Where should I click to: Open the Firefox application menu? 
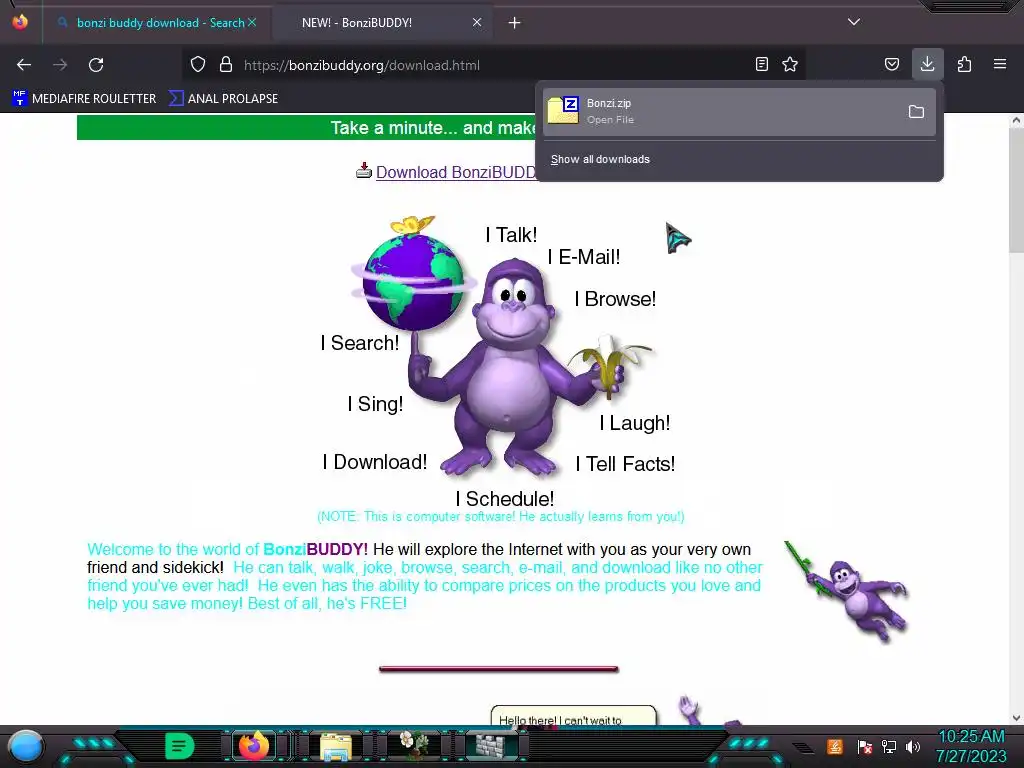1000,64
